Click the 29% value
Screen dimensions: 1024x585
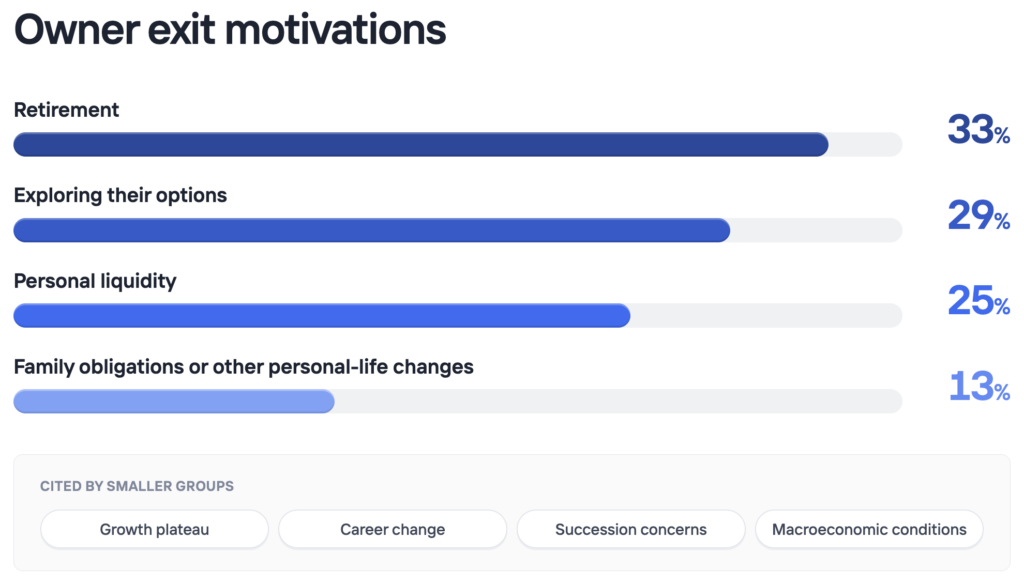click(x=978, y=215)
